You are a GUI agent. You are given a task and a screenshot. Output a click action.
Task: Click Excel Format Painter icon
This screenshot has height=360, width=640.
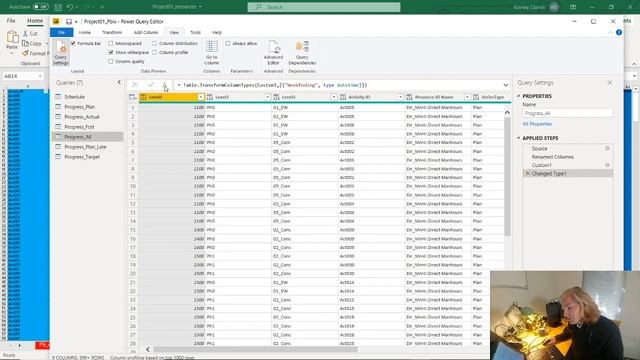[25, 53]
